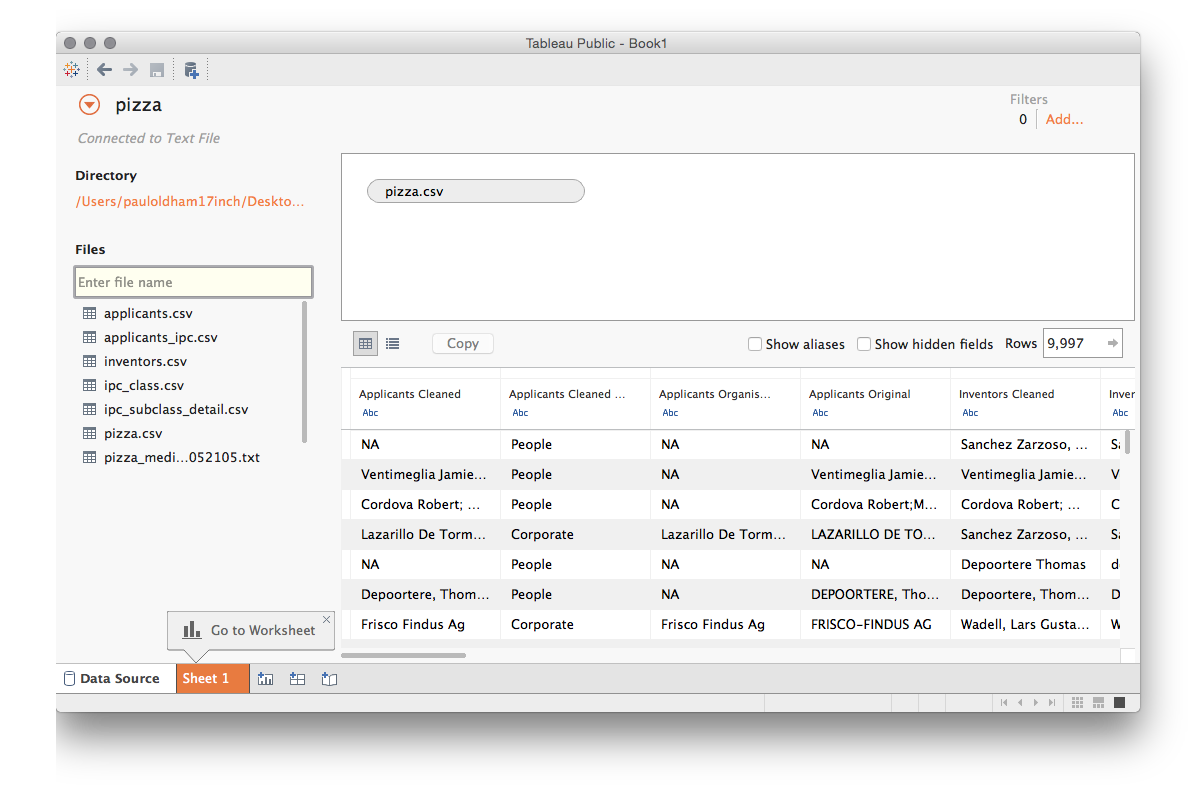This screenshot has height=792, width=1196.
Task: Select ipc_subclass_detail.csv in the Files list
Action: [175, 410]
